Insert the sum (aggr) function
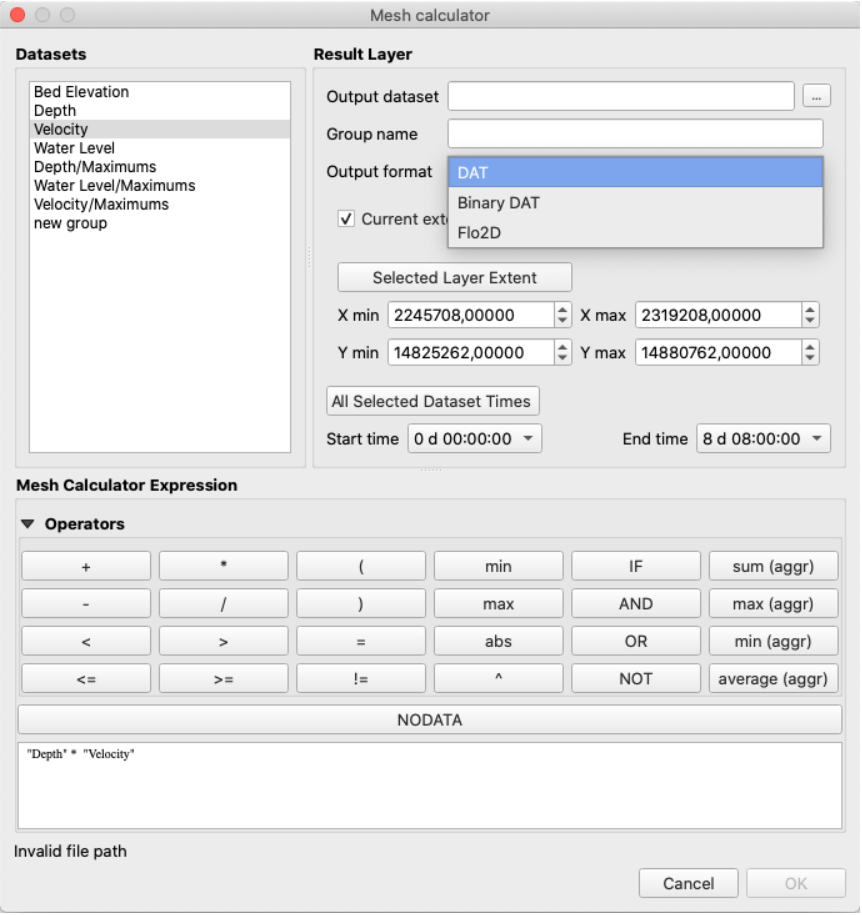862x915 pixels. click(773, 566)
